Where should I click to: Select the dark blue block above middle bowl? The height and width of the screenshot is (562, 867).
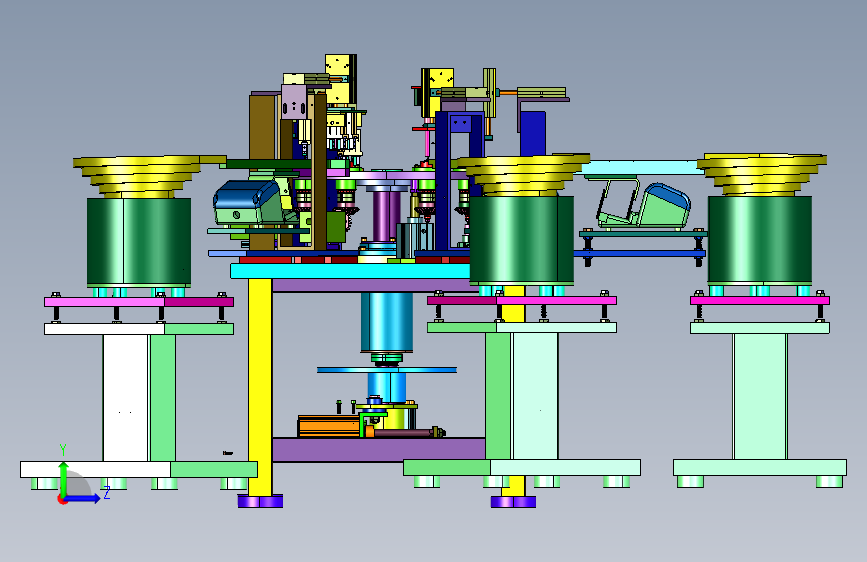pos(532,133)
